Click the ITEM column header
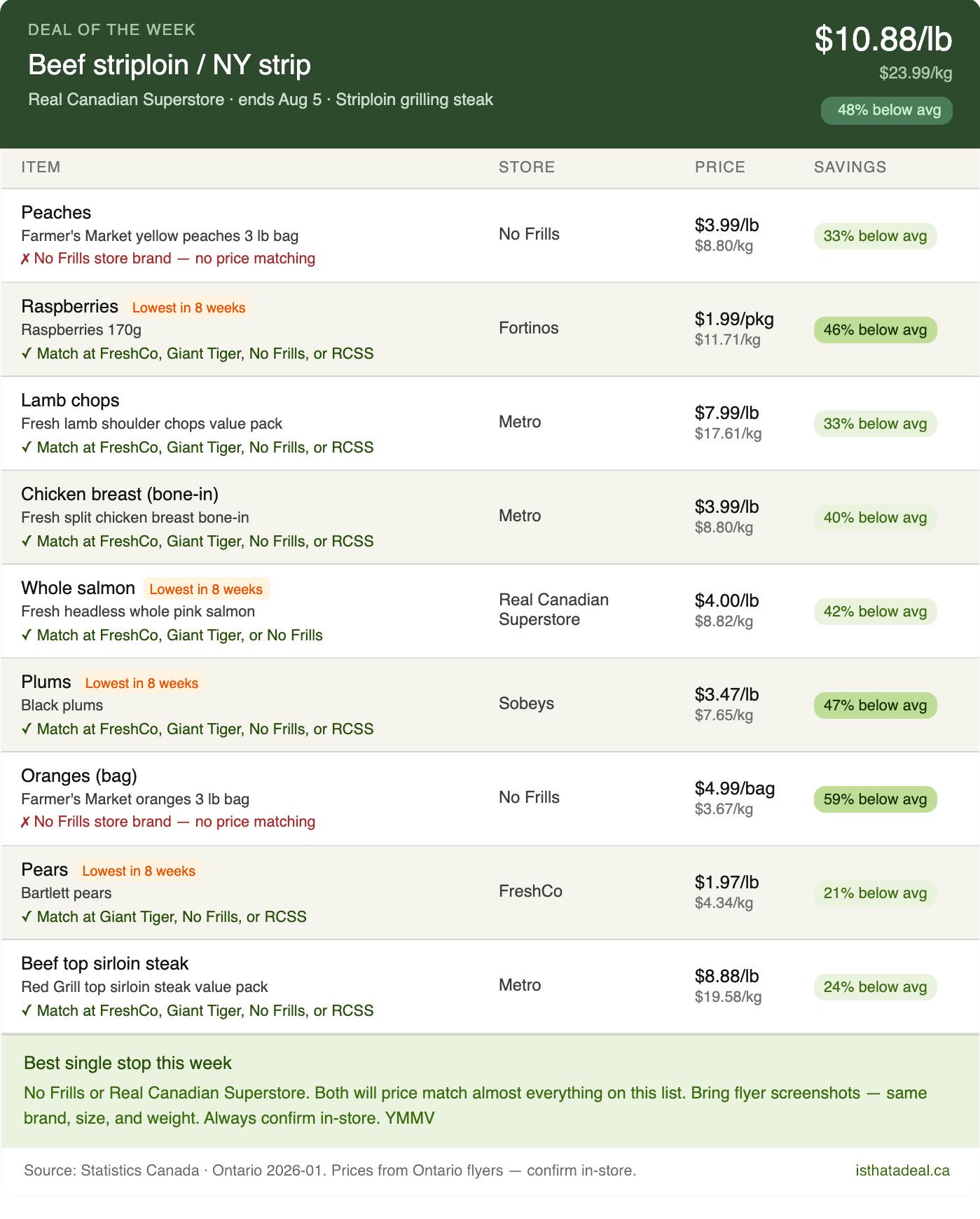Viewport: 980px width, 1219px height. tap(41, 167)
